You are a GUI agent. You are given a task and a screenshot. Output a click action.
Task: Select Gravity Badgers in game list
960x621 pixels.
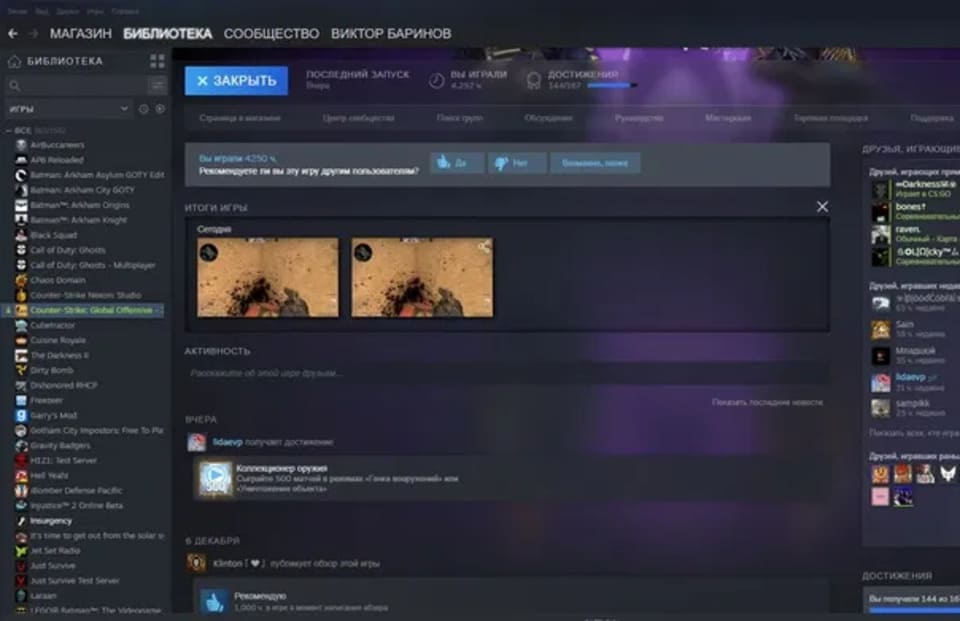coord(61,446)
